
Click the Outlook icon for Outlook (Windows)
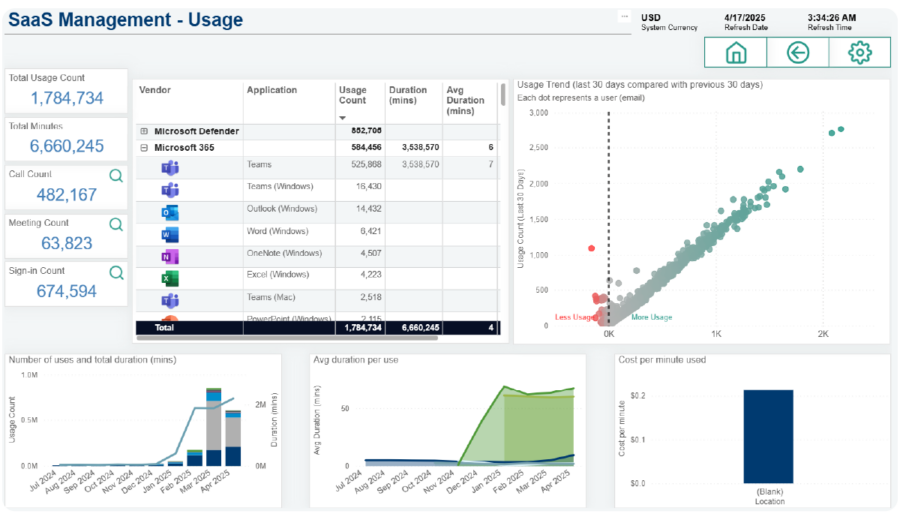point(170,212)
